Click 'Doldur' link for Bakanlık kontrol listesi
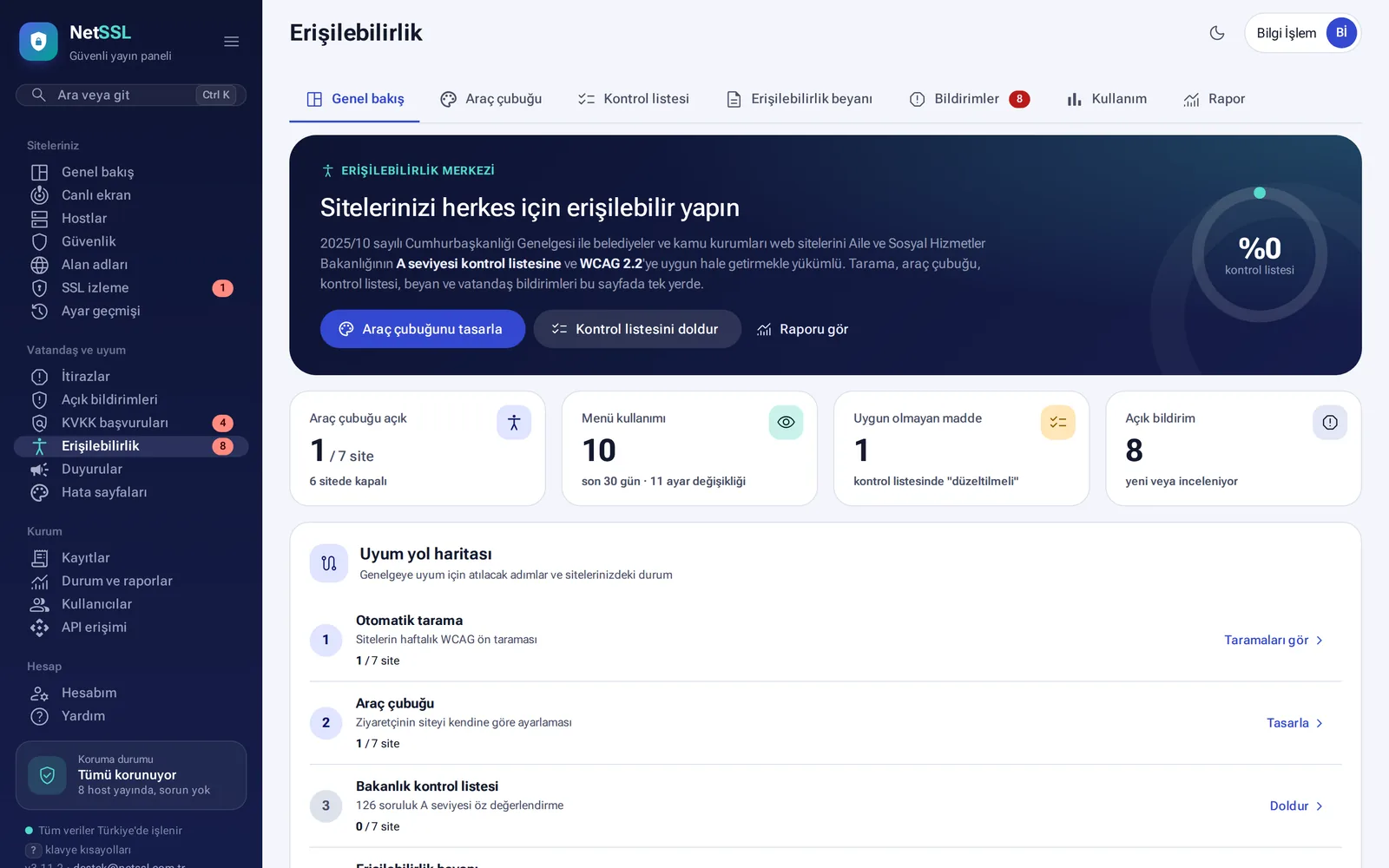Image resolution: width=1389 pixels, height=868 pixels. tap(1296, 806)
